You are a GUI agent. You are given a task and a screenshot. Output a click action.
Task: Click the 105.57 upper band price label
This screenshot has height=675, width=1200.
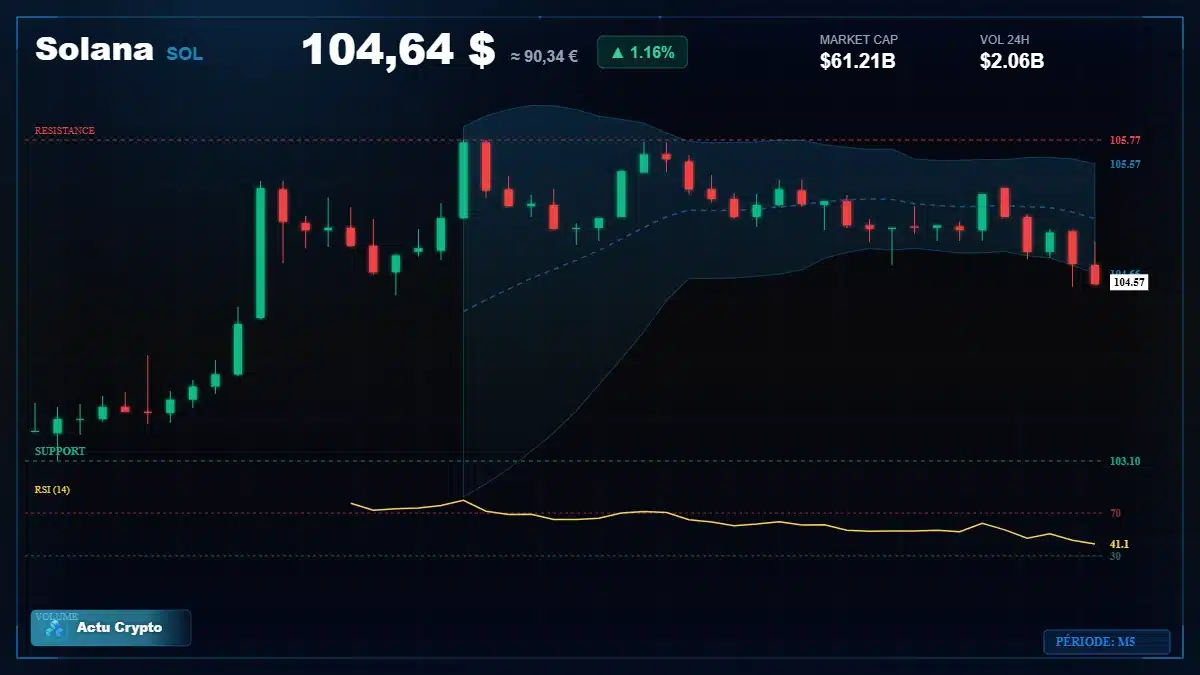pyautogui.click(x=1125, y=164)
